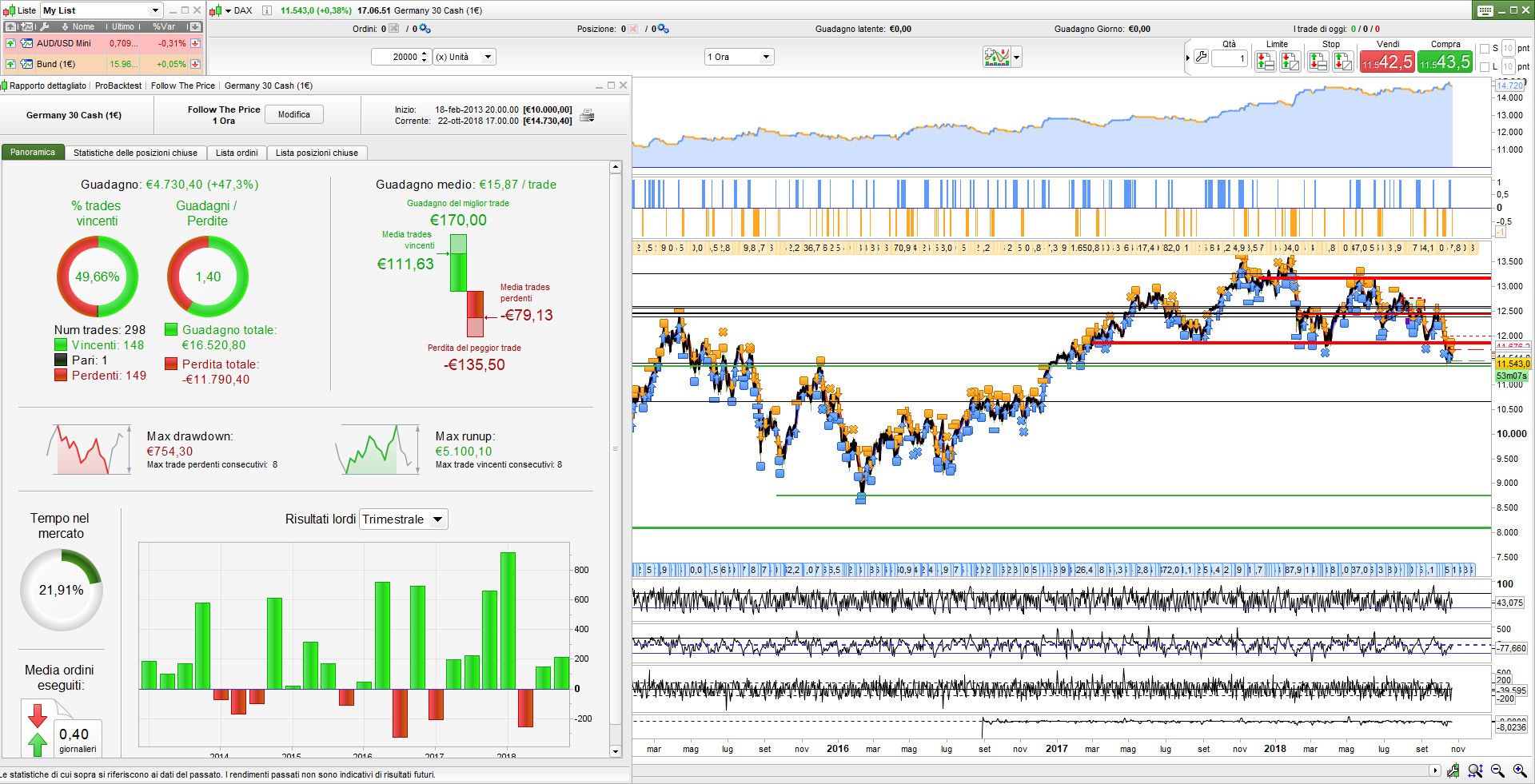The width and height of the screenshot is (1535, 784).
Task: Click the second Limite order icon
Action: click(1290, 61)
